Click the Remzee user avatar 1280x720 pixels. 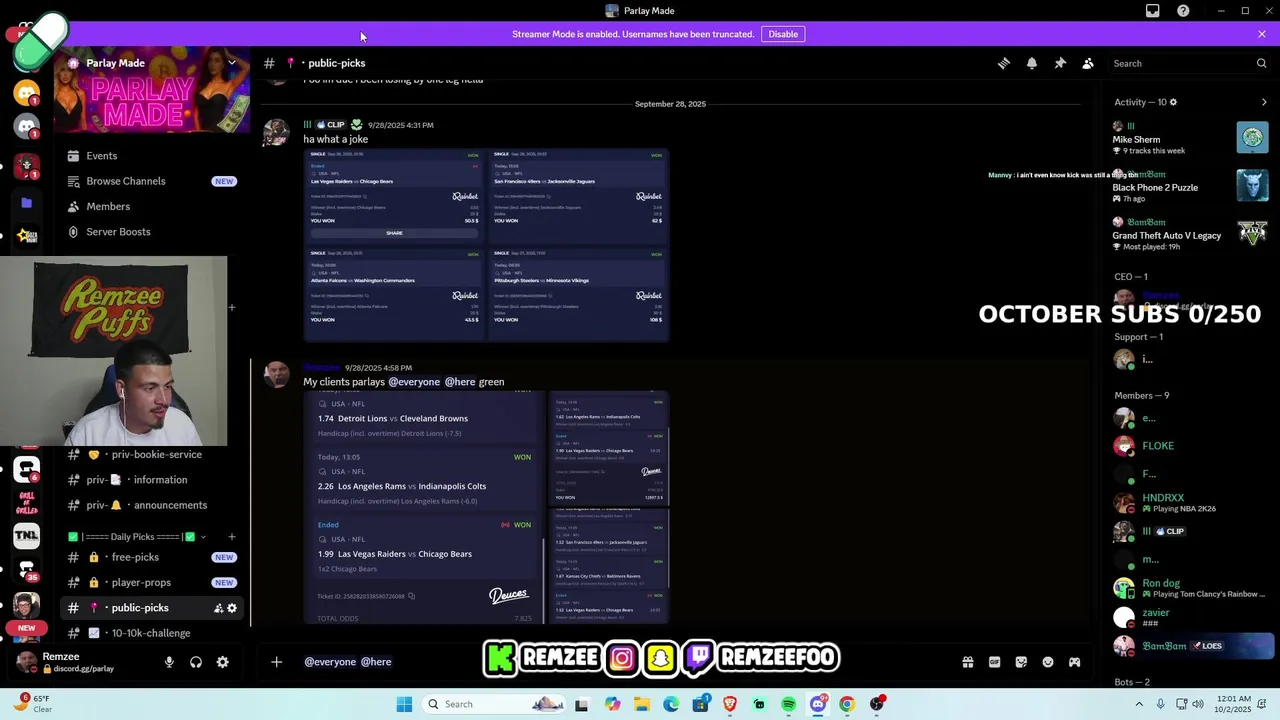27,662
